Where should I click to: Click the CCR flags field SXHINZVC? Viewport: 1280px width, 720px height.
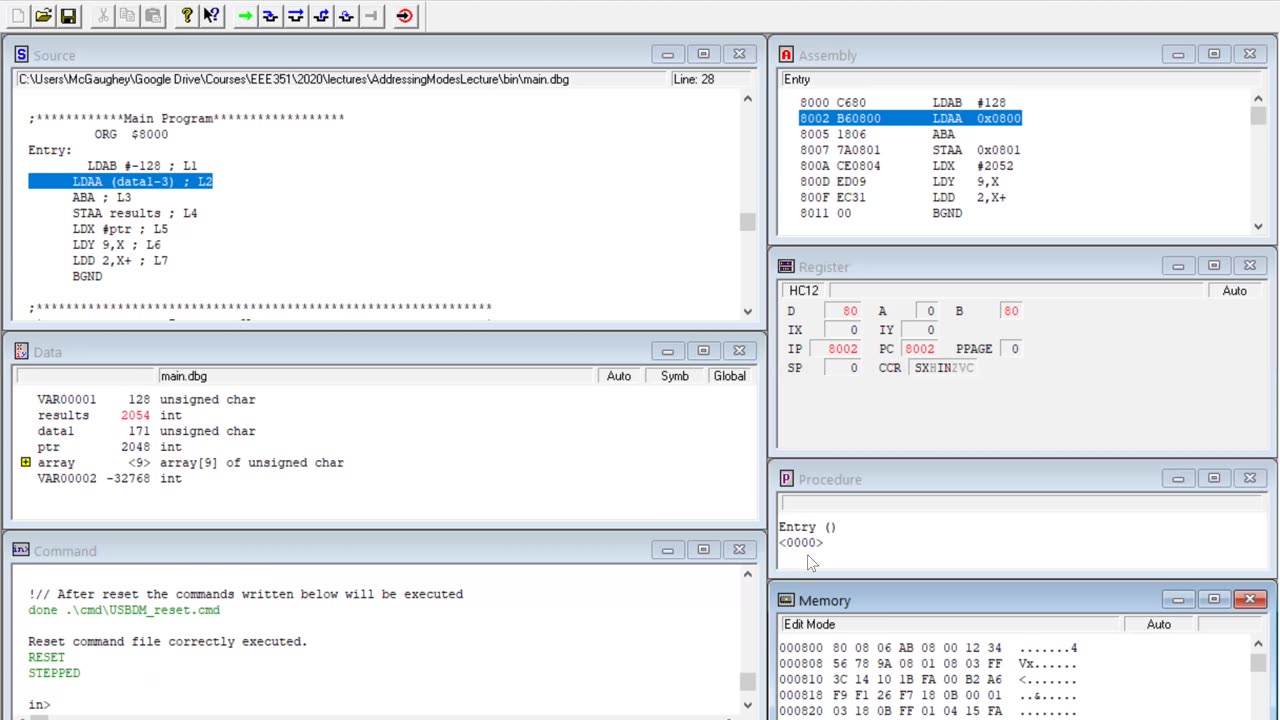coord(944,368)
